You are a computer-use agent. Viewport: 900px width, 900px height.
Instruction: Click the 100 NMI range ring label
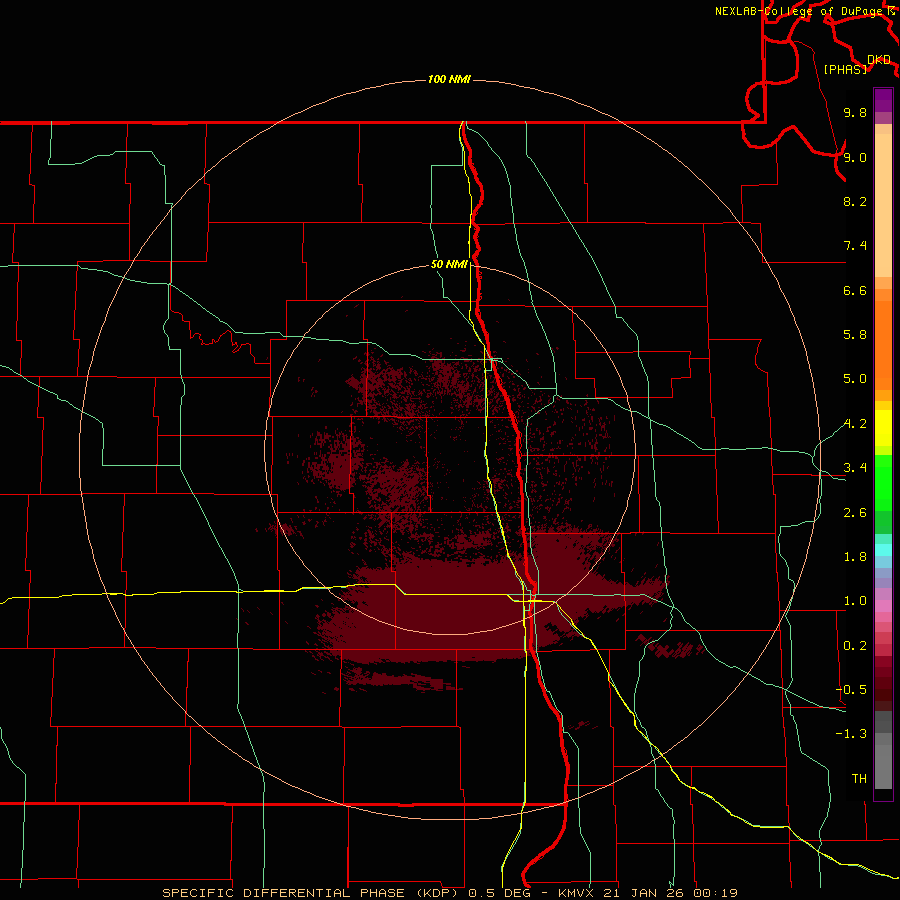pyautogui.click(x=449, y=79)
